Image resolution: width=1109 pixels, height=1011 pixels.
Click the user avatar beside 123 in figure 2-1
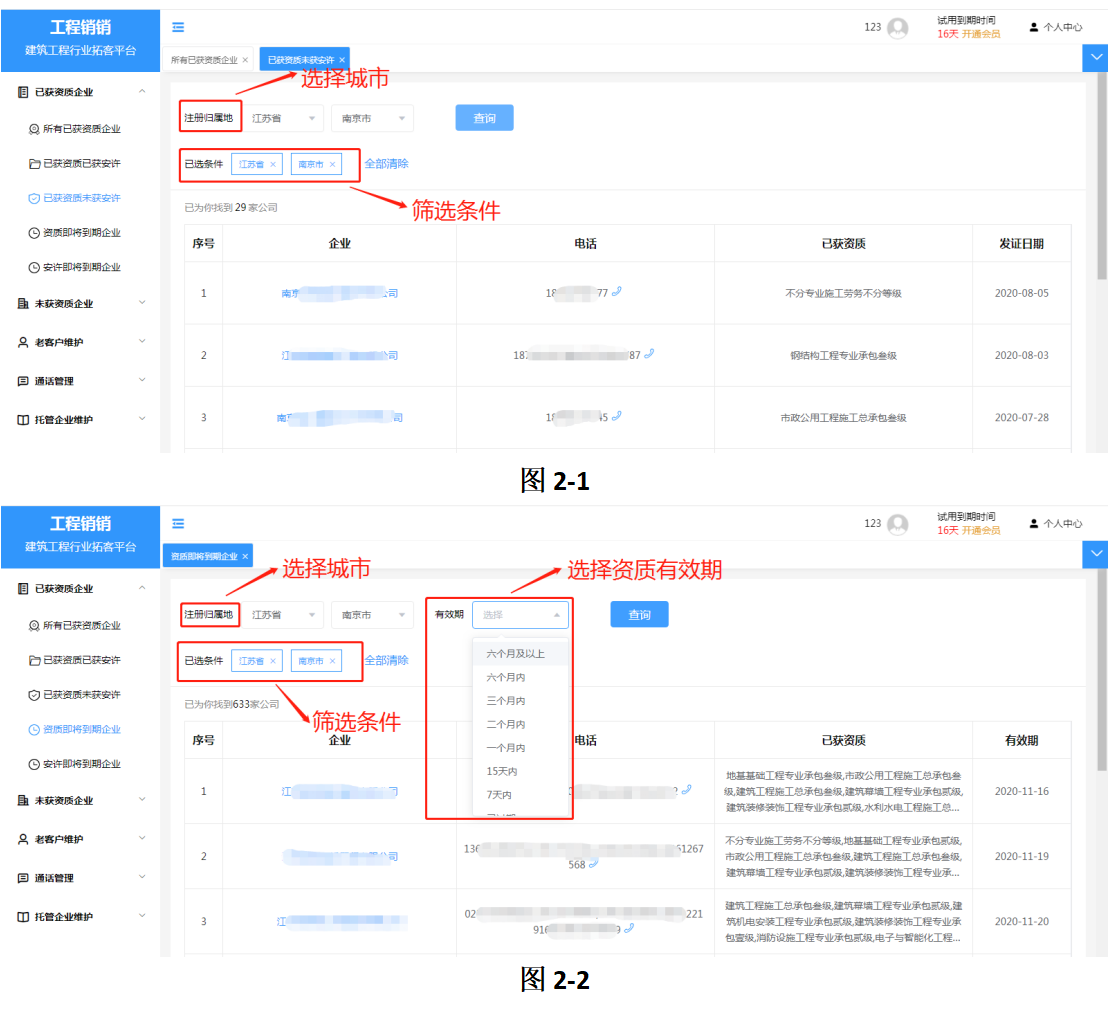coord(898,28)
